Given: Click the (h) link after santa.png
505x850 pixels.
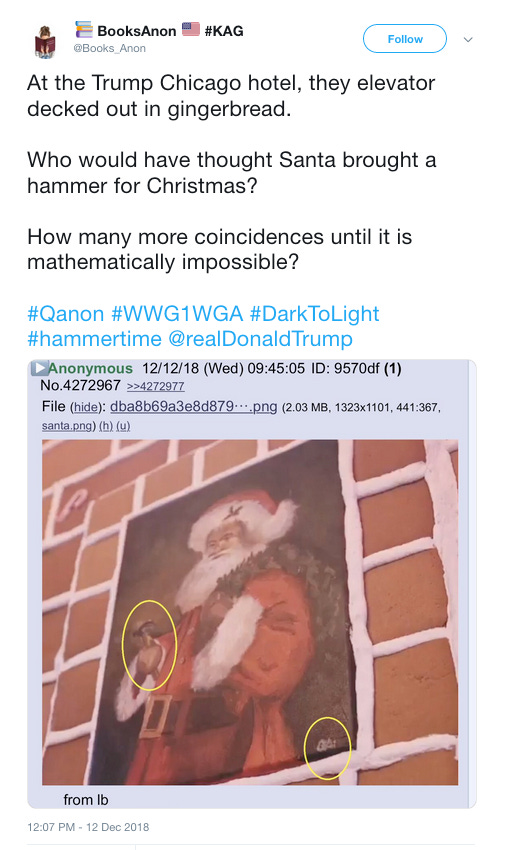Looking at the screenshot, I should (x=105, y=426).
